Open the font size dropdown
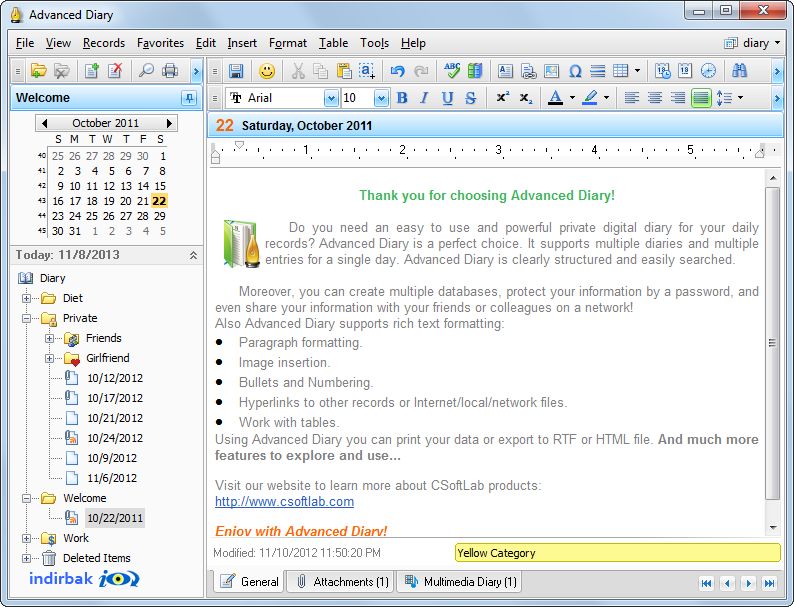The height and width of the screenshot is (607, 794). coord(381,98)
